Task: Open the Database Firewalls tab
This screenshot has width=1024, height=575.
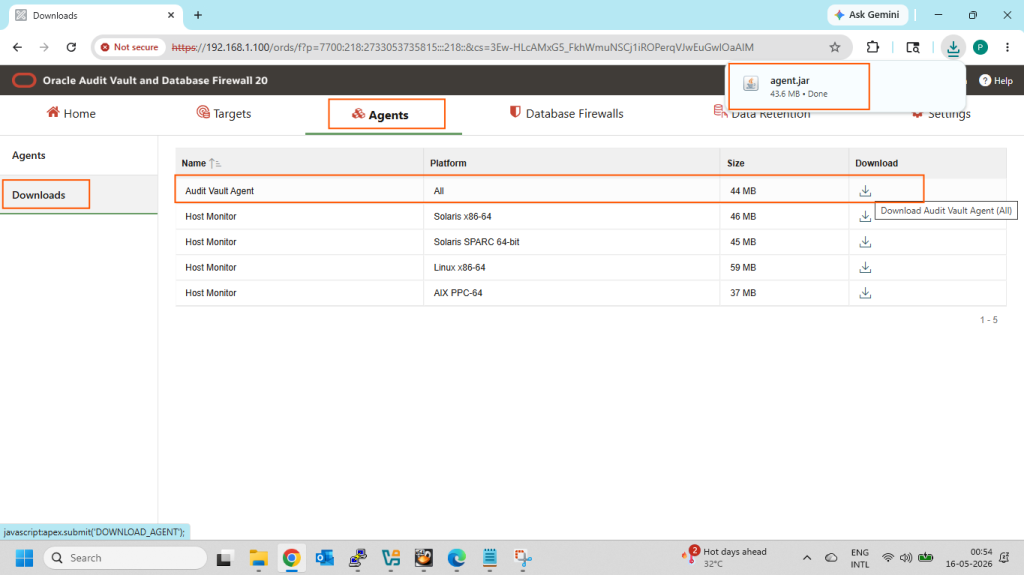Action: point(566,114)
